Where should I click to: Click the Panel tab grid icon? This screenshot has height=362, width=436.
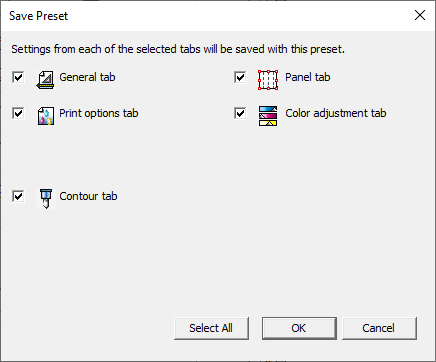click(268, 80)
